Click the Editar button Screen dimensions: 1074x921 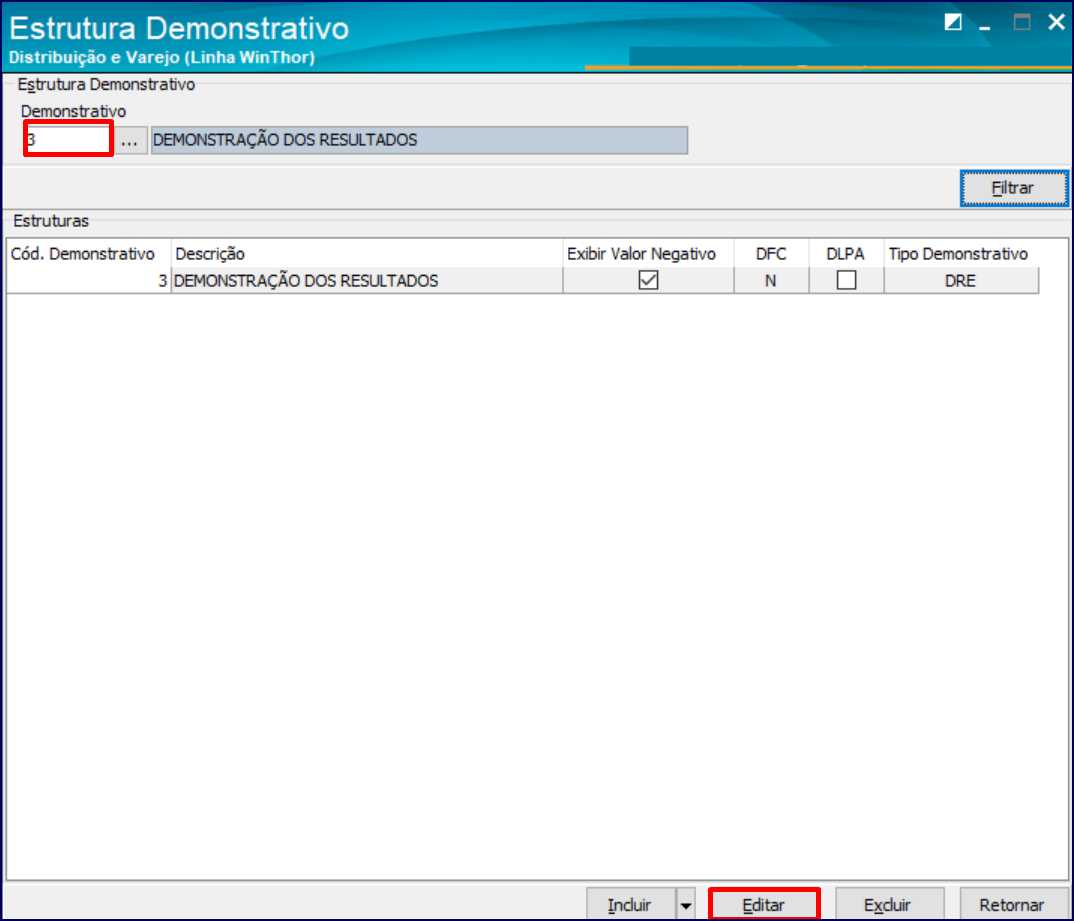[x=764, y=905]
